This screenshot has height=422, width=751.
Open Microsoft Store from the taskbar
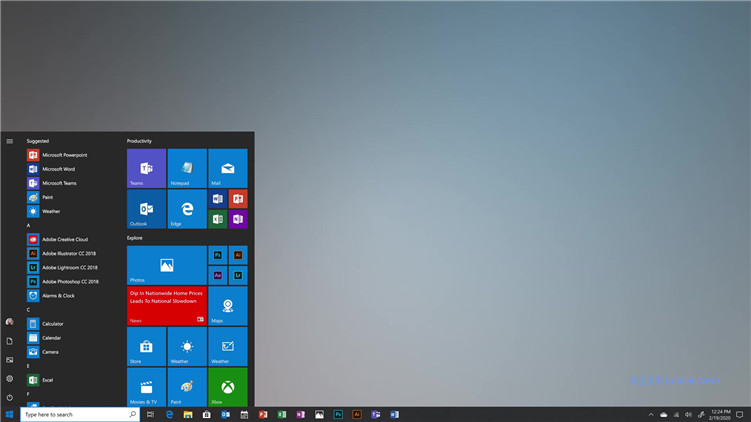coord(206,414)
